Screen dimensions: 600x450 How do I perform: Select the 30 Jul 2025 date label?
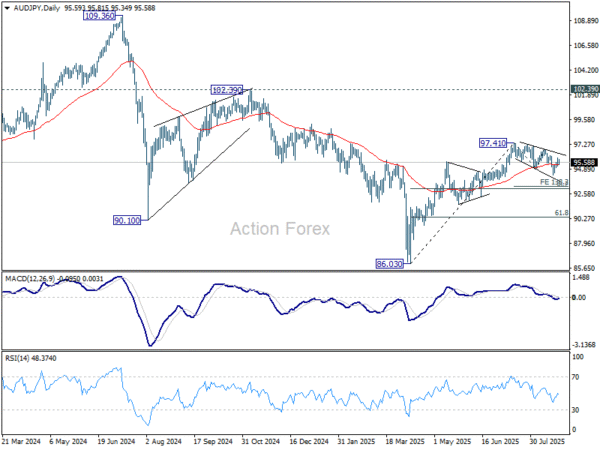click(x=548, y=441)
